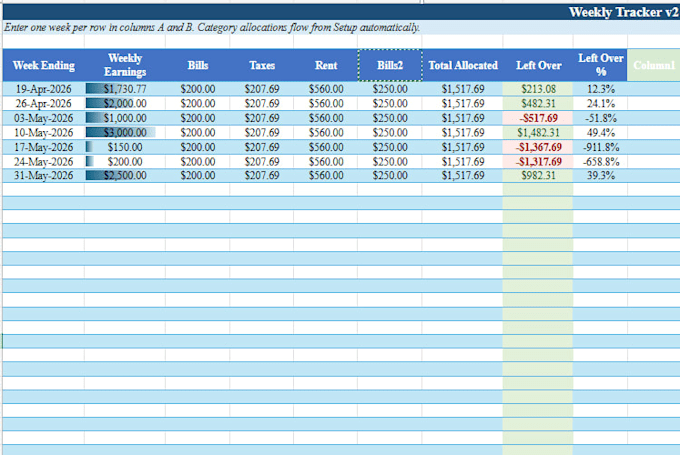Select the -911.8% percentage cell
The image size is (680, 455).
tap(600, 147)
